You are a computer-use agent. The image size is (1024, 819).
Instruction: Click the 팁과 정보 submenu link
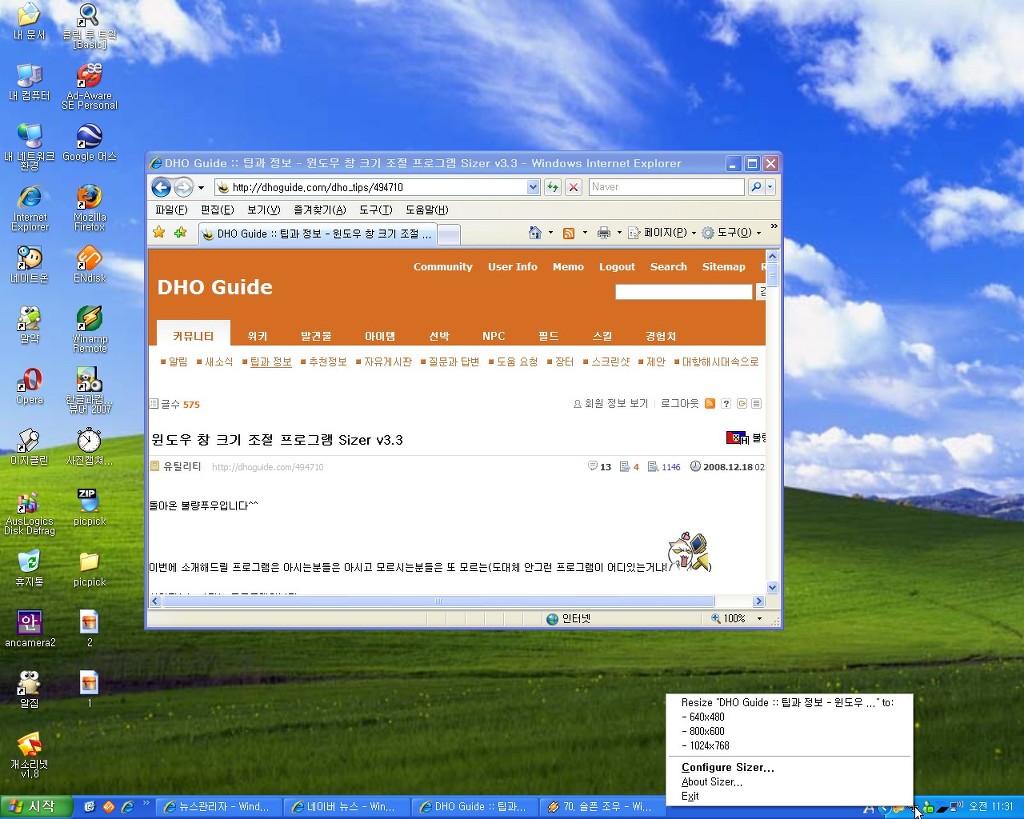(270, 362)
